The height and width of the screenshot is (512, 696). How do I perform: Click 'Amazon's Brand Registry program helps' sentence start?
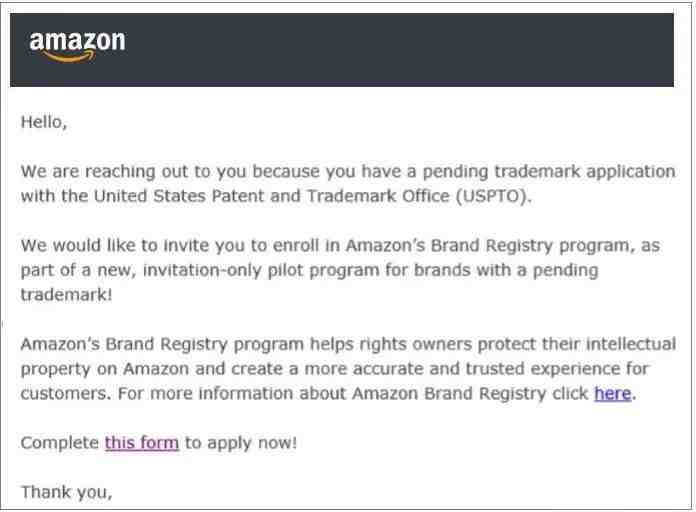[x=184, y=344]
